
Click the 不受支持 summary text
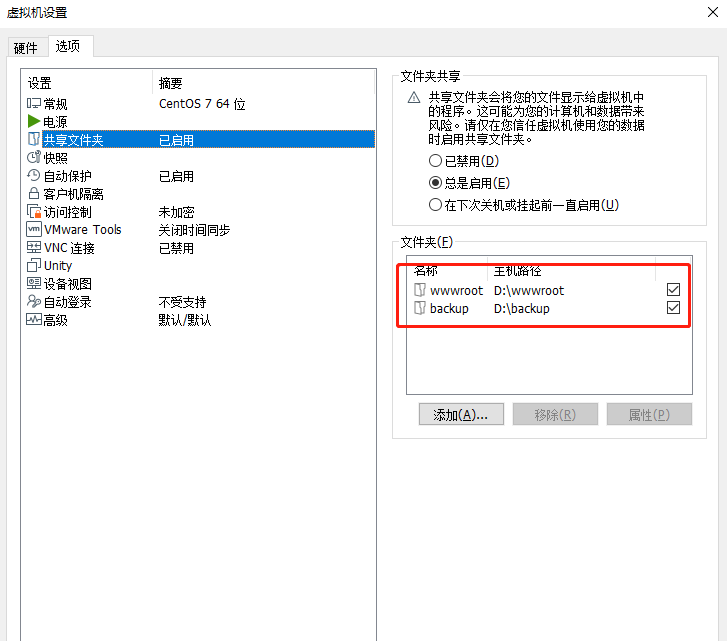point(182,302)
